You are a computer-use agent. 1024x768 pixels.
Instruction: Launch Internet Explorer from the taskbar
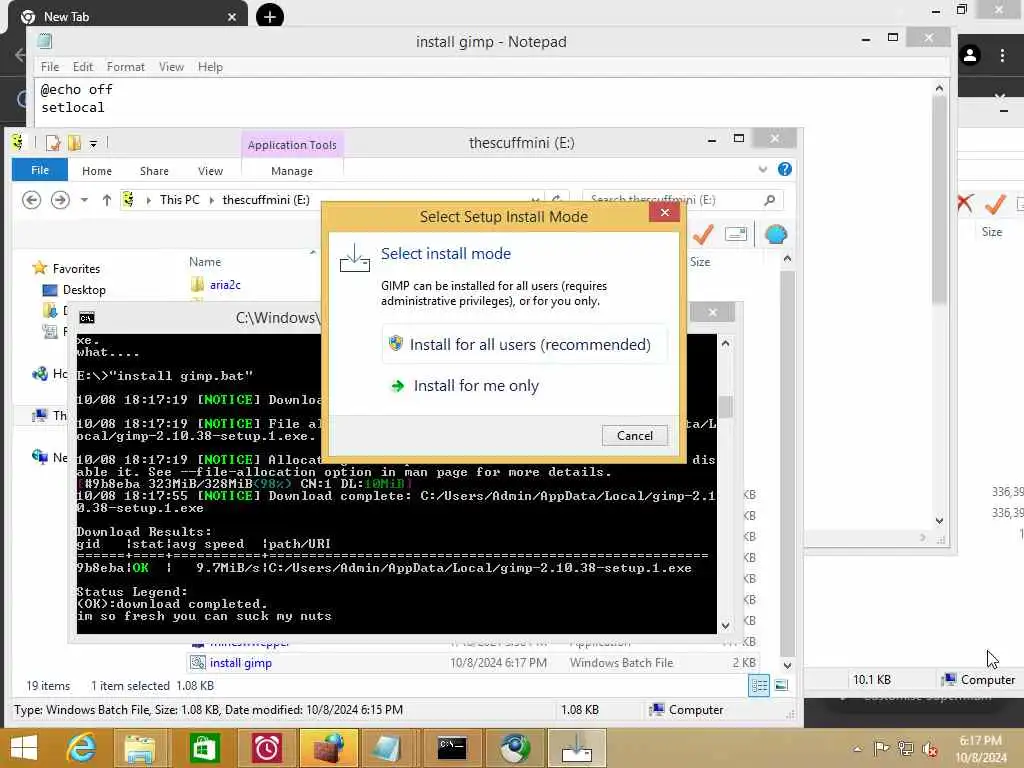[81, 748]
